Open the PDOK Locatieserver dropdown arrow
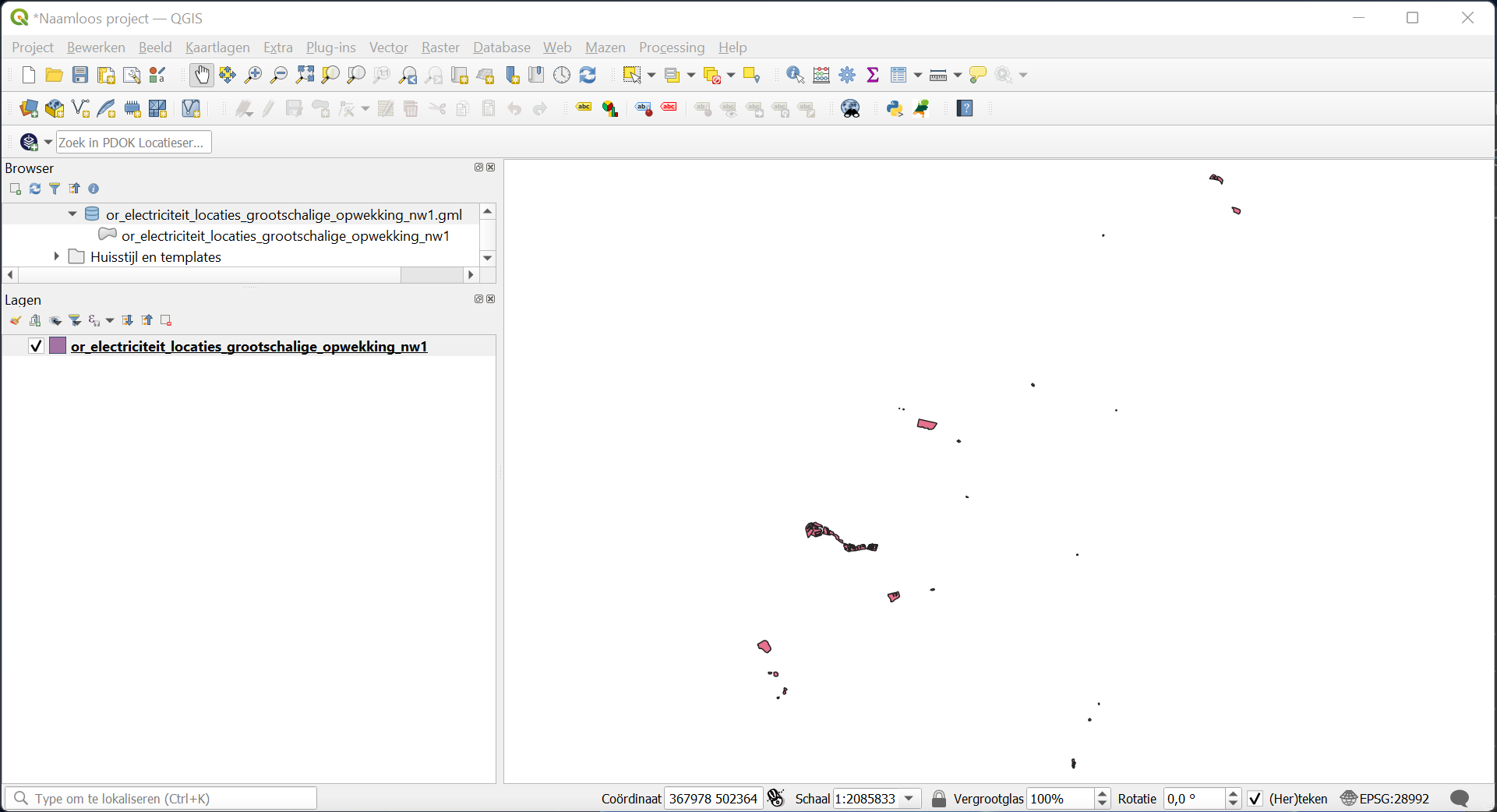Screen dimensions: 1497x812 48,142
